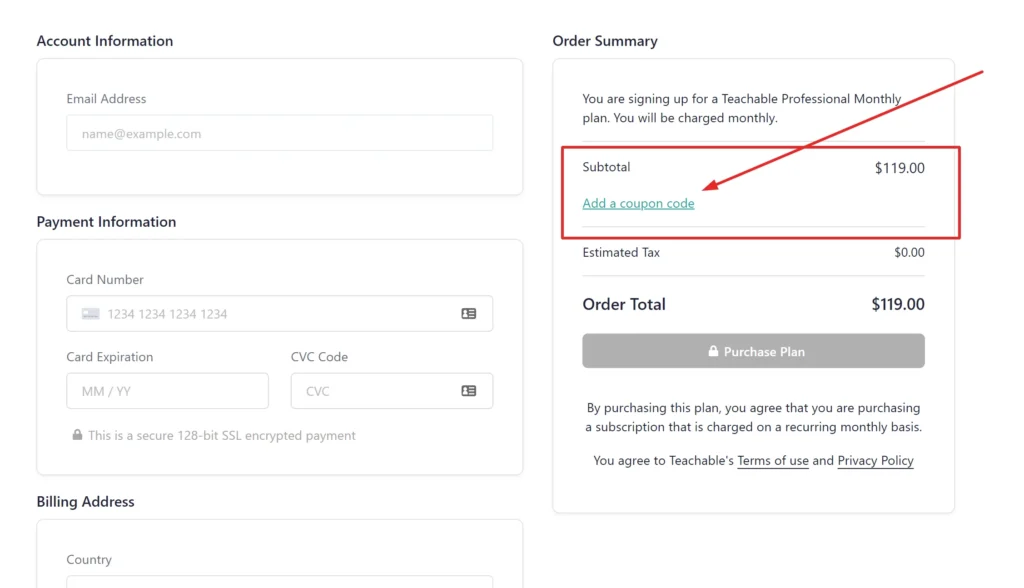
Task: Expand the coupon code entry option
Action: pos(638,202)
